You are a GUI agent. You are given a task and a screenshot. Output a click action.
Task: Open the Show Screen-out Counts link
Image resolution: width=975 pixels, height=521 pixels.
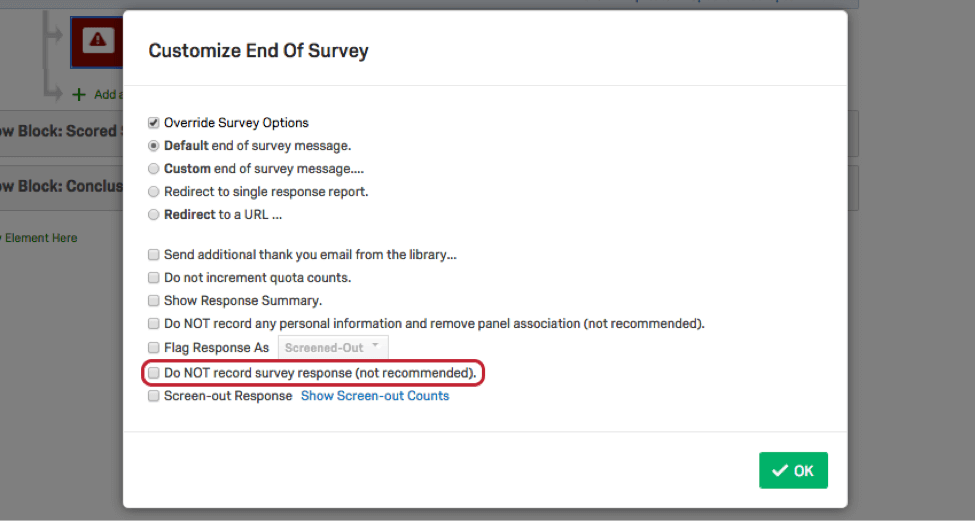375,396
